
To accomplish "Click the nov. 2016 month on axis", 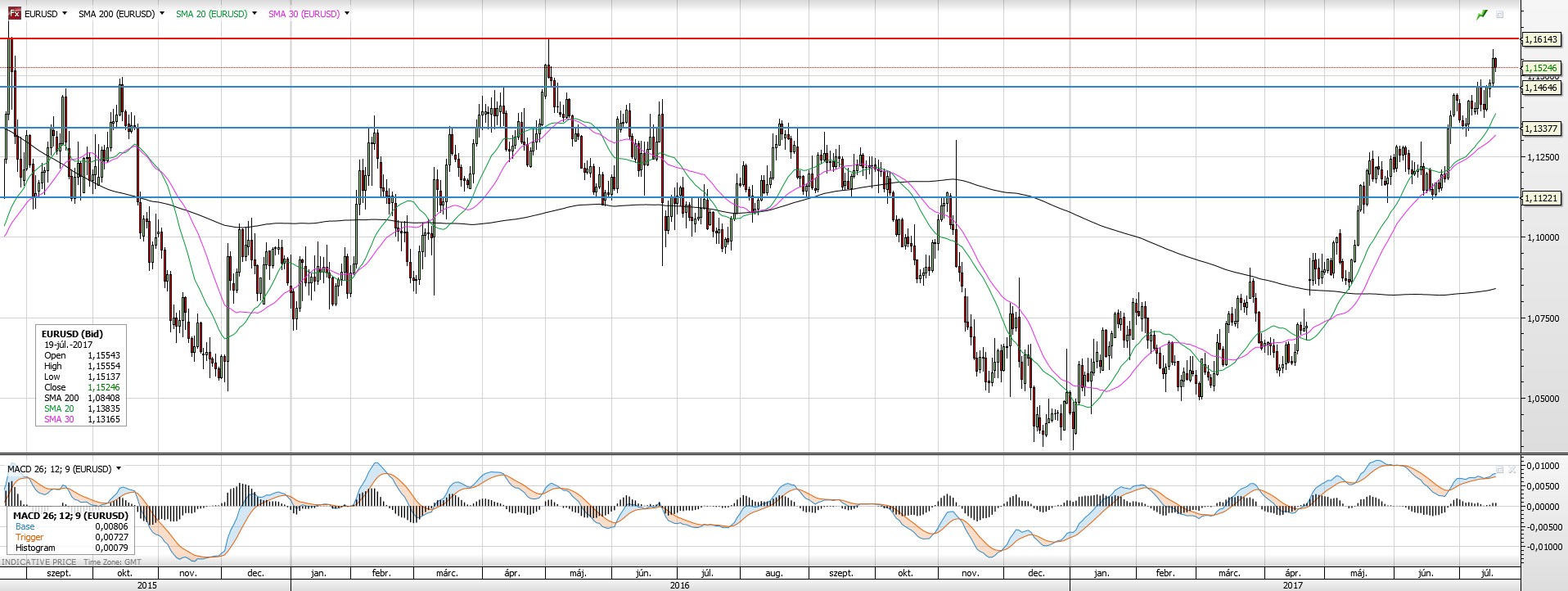I will (x=971, y=573).
